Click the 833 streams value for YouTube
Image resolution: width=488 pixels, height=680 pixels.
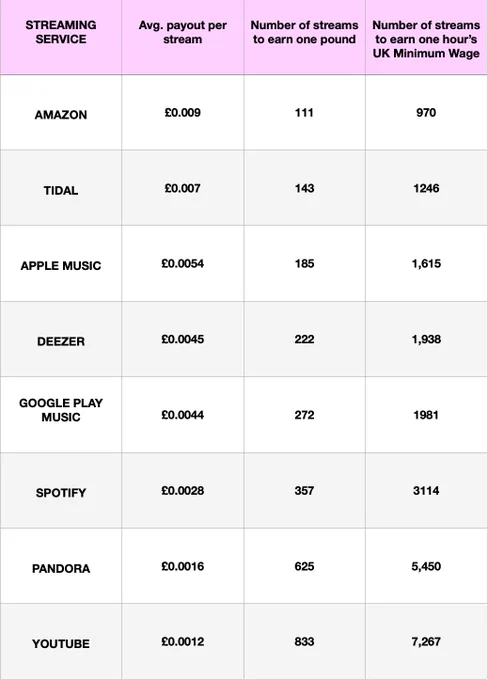point(304,641)
